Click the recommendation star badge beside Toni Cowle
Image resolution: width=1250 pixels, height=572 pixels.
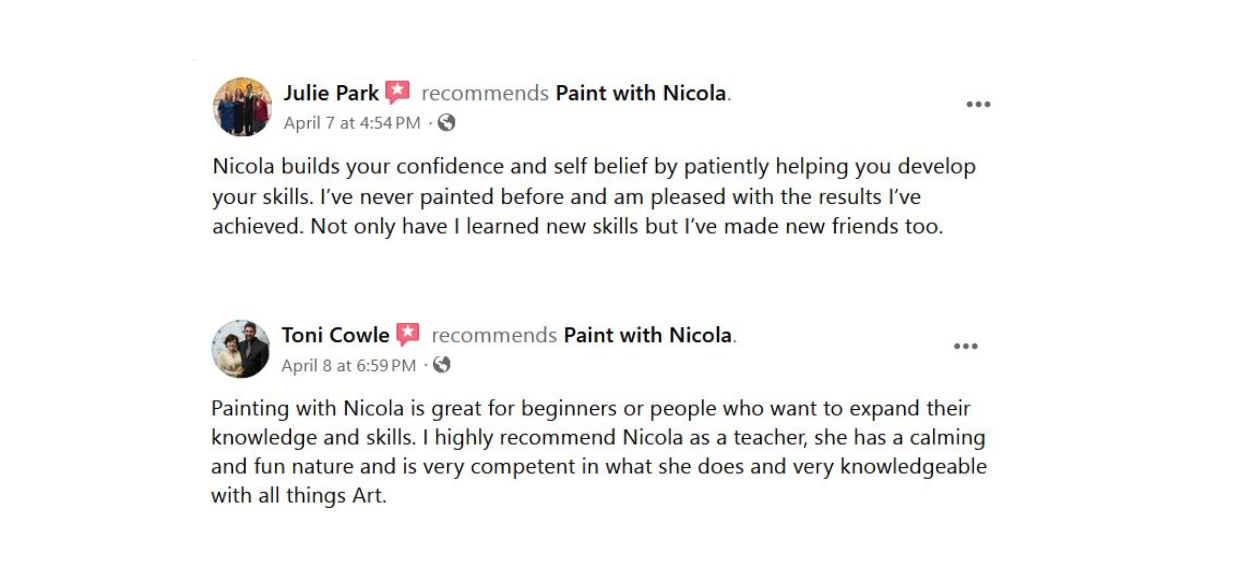tap(408, 335)
